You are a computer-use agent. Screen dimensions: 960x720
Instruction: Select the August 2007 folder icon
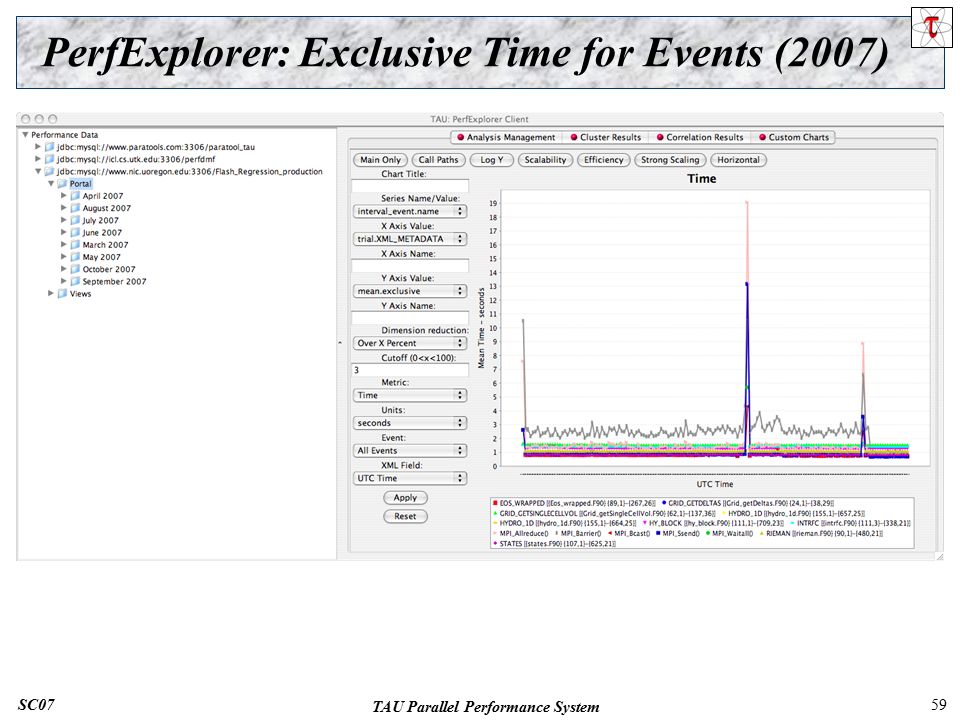75,208
